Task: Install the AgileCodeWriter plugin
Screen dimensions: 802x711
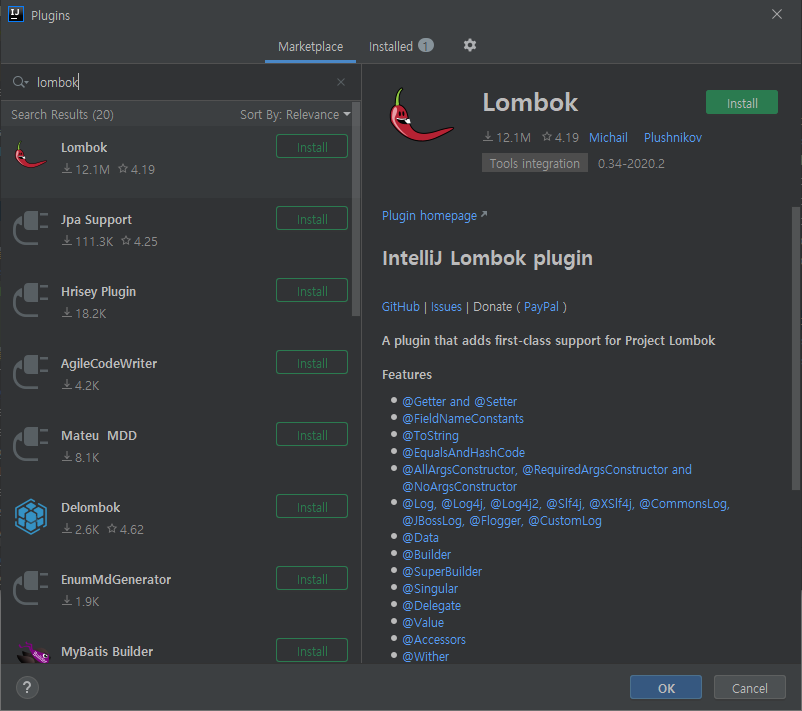Action: pos(312,363)
